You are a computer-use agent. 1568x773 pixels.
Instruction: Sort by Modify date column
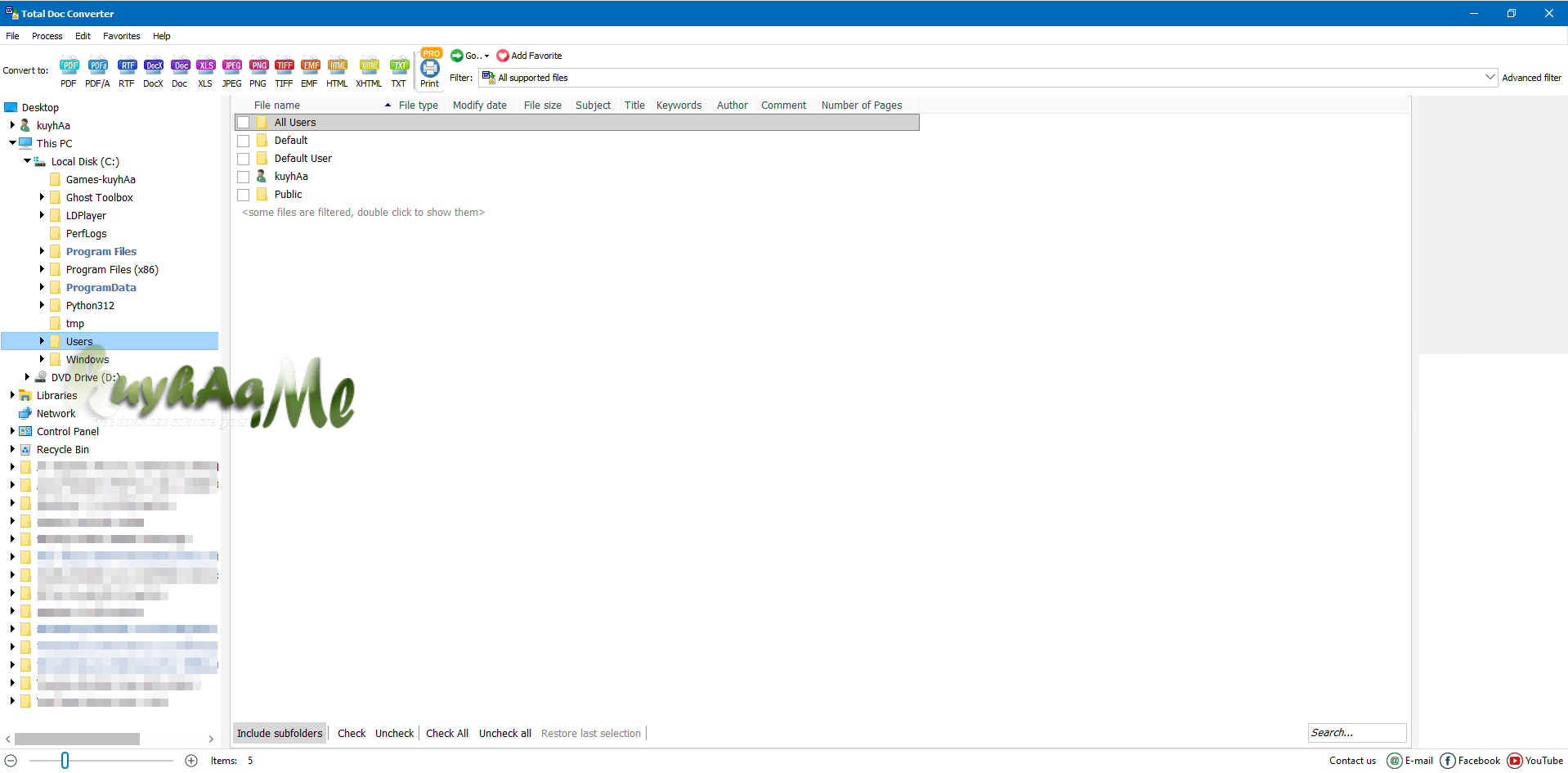(x=480, y=106)
